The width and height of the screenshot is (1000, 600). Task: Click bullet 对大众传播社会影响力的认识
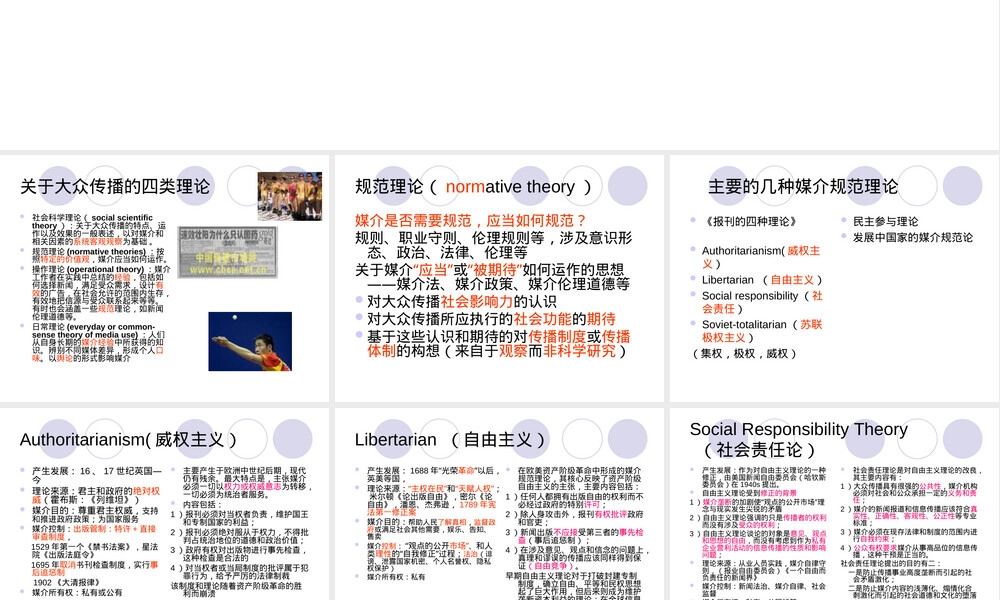pos(461,302)
